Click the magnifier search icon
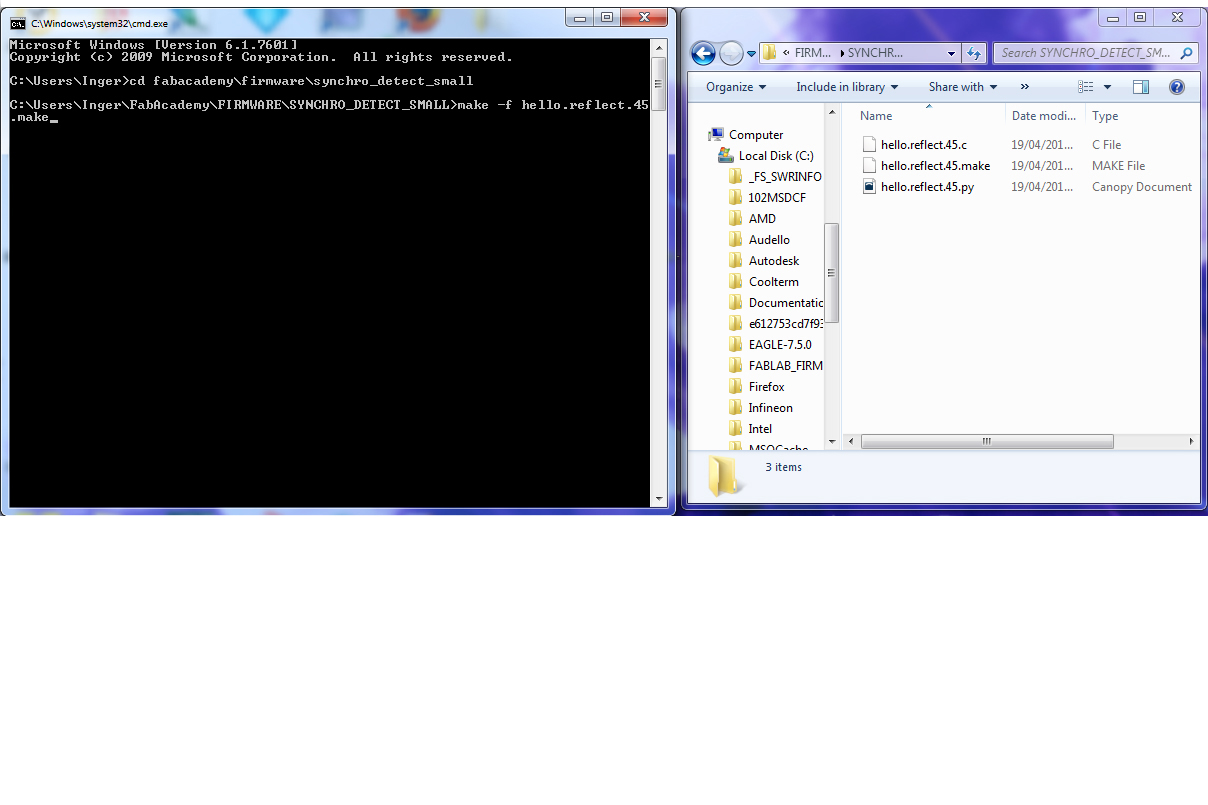This screenshot has width=1208, height=805. point(1187,53)
